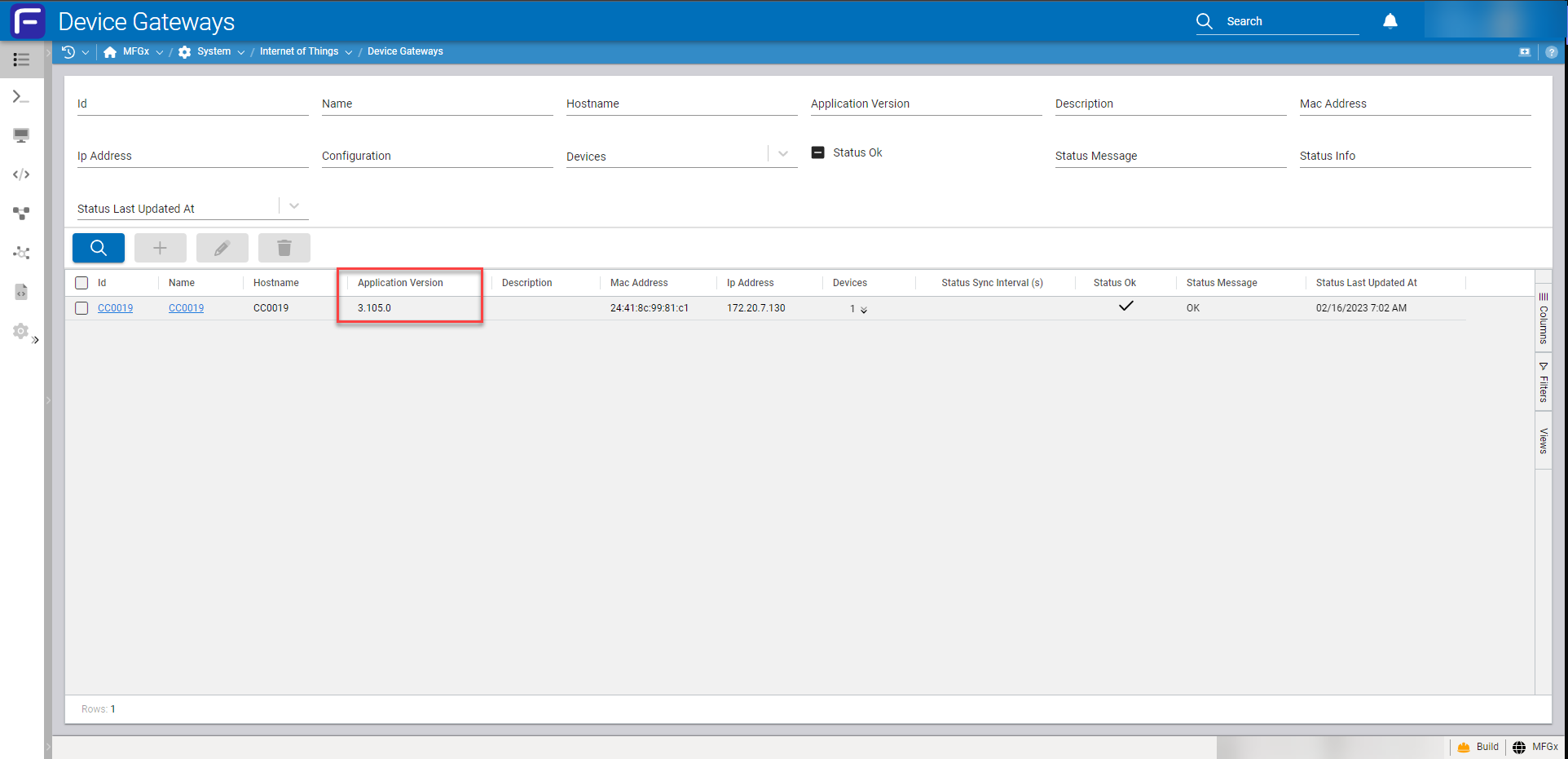Select the CC0019 row checkbox

coord(81,308)
